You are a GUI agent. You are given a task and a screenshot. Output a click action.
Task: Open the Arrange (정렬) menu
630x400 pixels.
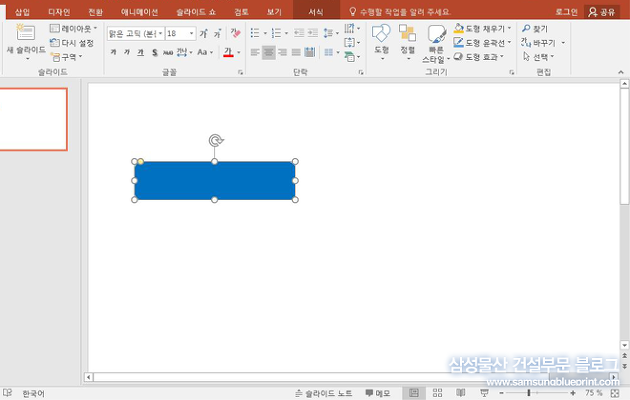[x=407, y=42]
